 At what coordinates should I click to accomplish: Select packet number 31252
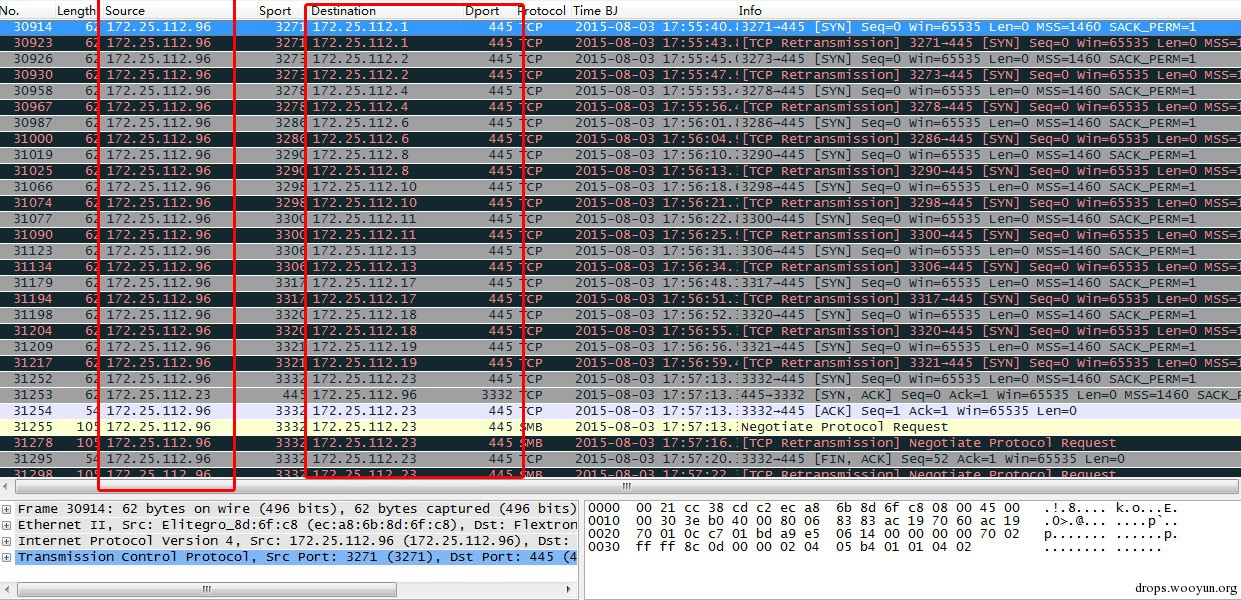[x=620, y=379]
